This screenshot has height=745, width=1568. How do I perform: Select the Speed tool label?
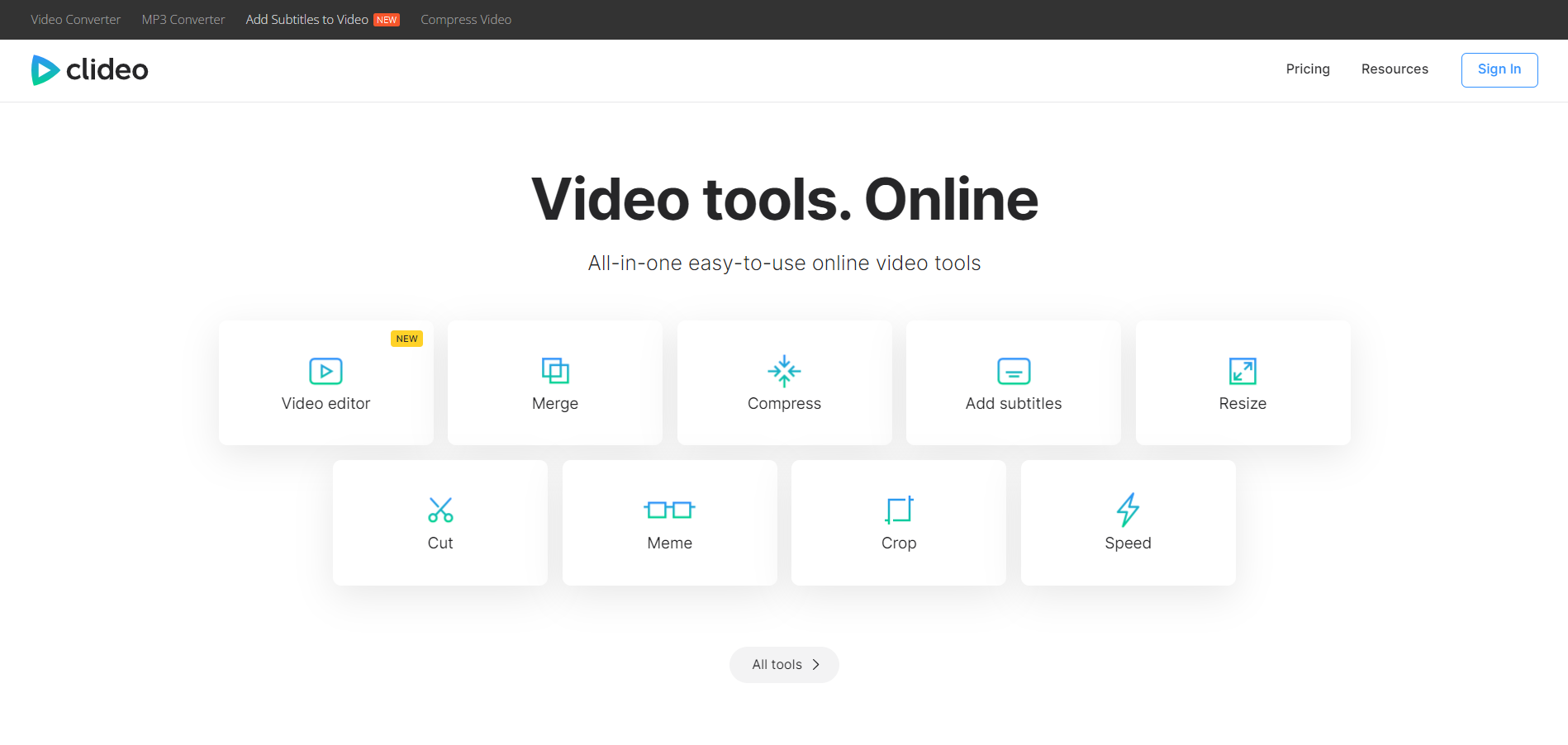coord(1128,543)
